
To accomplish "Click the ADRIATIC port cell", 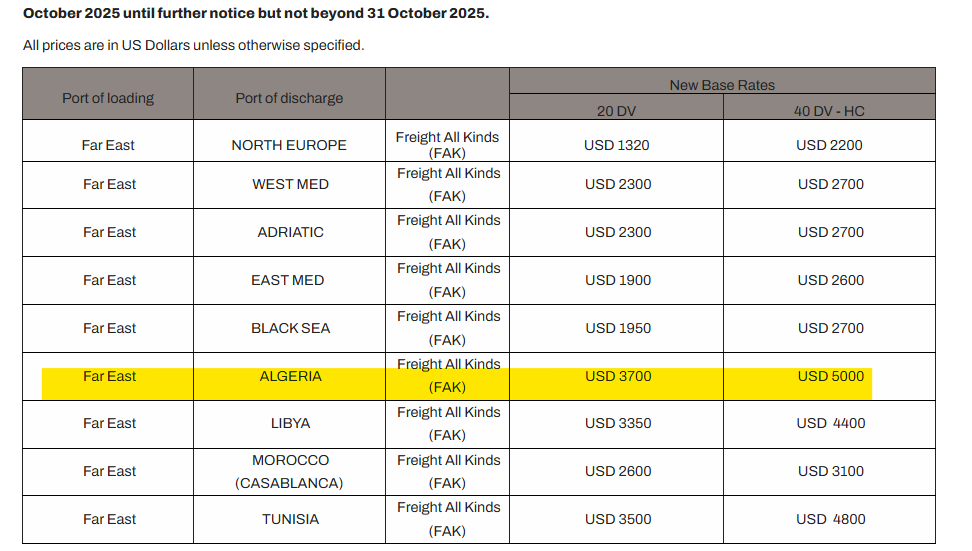I will coord(290,232).
